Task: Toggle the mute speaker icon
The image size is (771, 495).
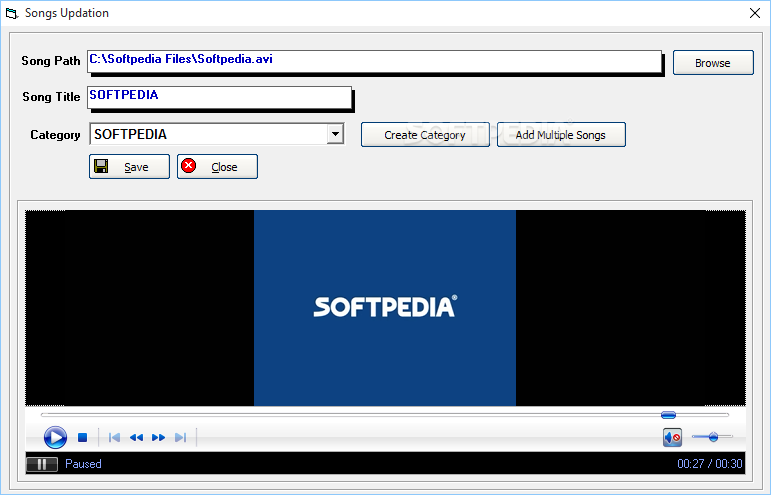Action: [x=672, y=437]
